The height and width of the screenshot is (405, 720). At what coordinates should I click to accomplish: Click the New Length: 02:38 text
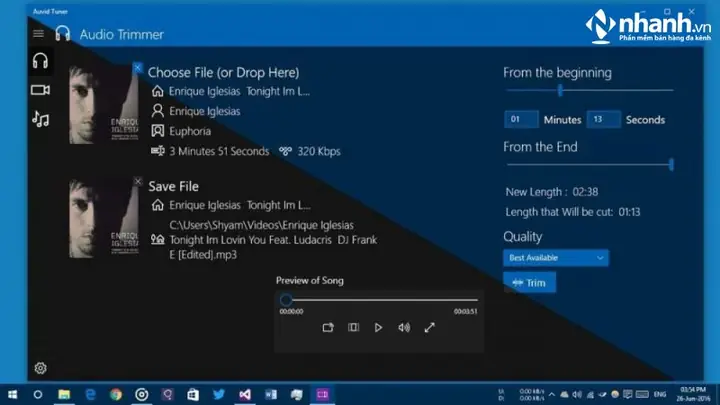(x=551, y=192)
